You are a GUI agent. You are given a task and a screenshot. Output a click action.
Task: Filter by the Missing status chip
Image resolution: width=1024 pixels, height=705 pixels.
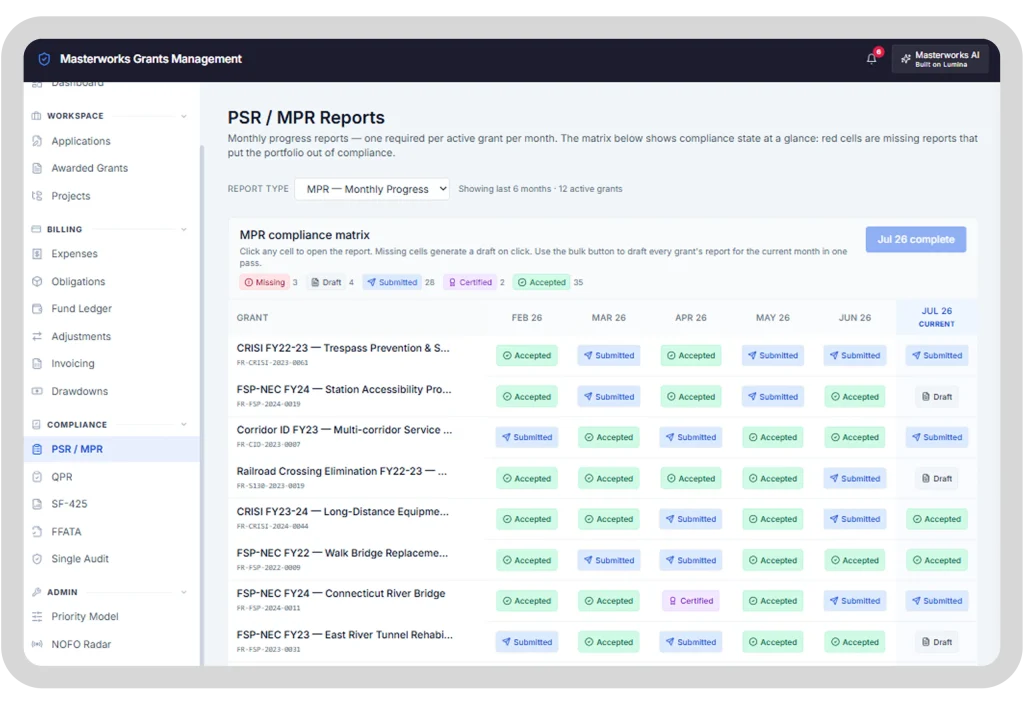(x=264, y=282)
